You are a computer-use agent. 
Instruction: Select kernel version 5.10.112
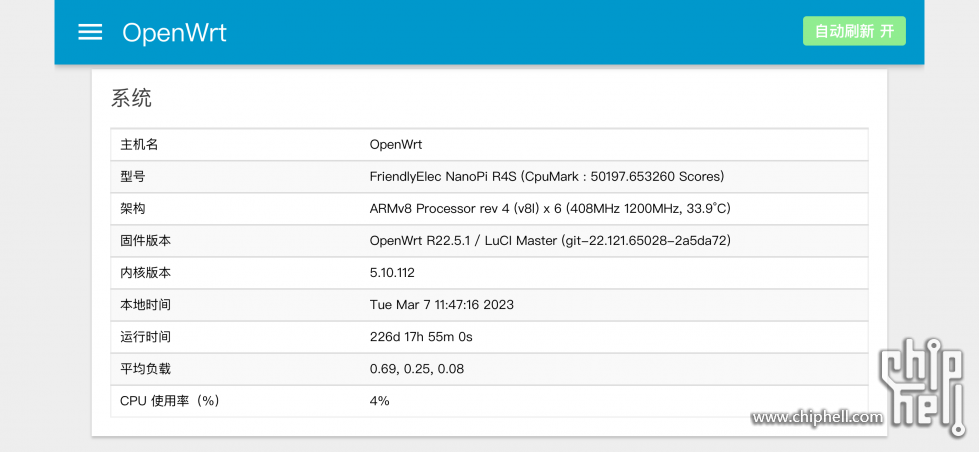coord(392,273)
